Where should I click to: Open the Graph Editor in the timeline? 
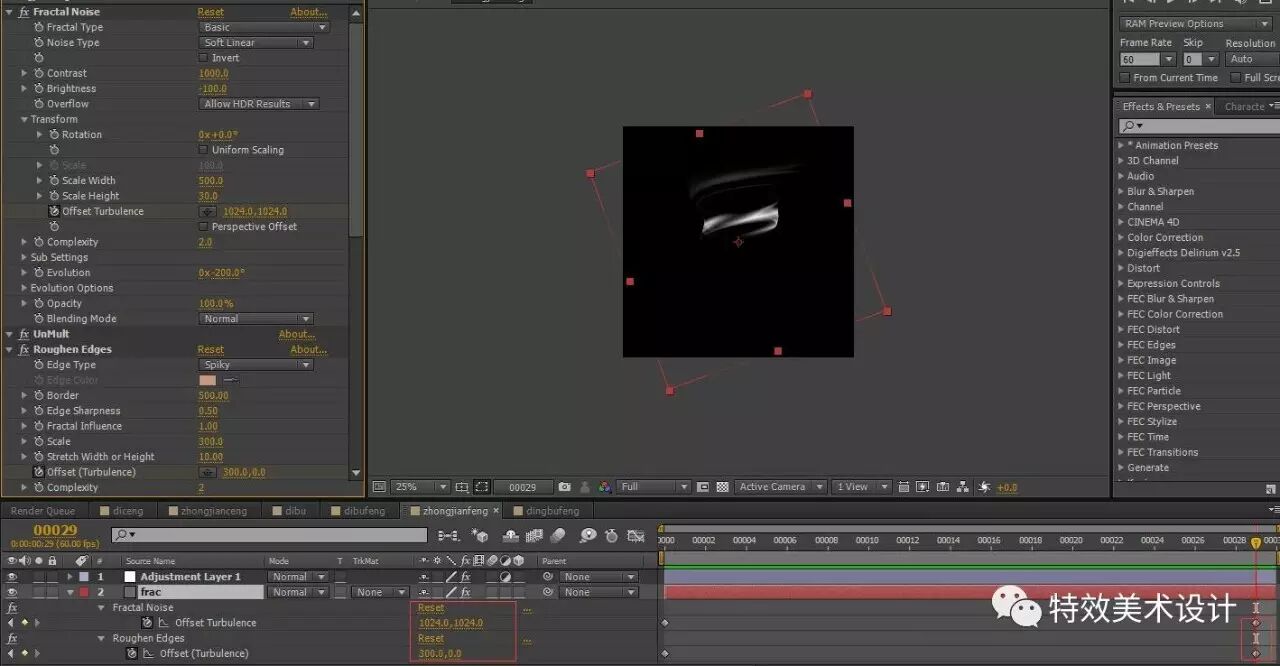636,535
